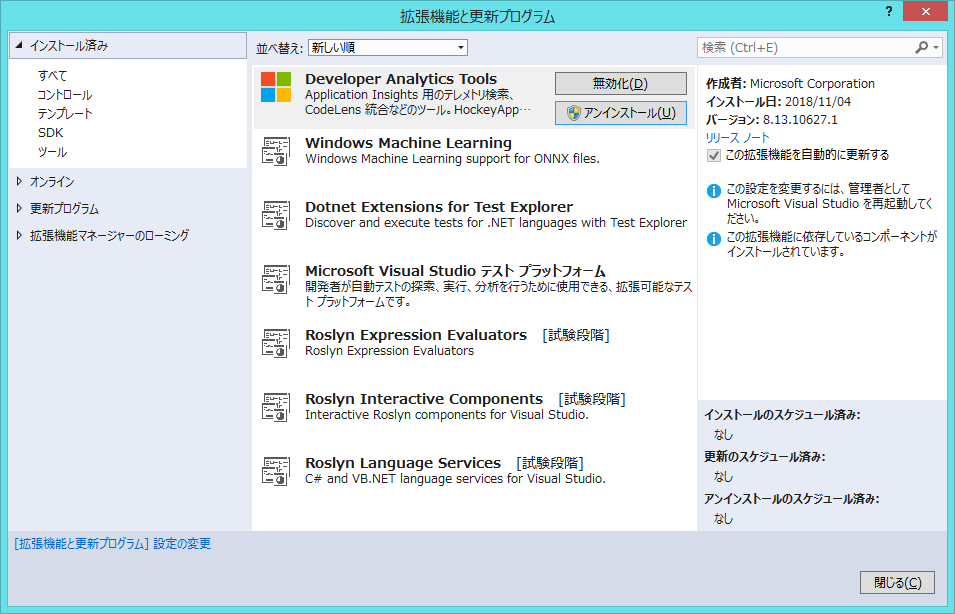Click the Roslyn Interactive Components icon
Viewport: 955px width, 614px height.
pos(276,407)
